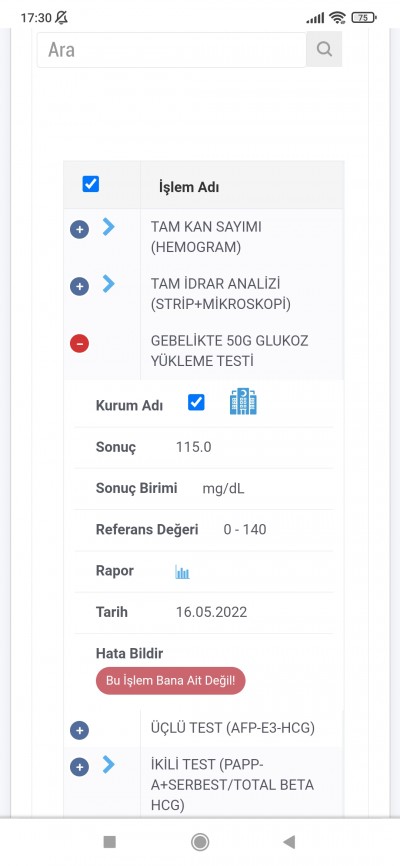
Task: Toggle the İşlem Adı header checkbox
Action: (x=91, y=184)
